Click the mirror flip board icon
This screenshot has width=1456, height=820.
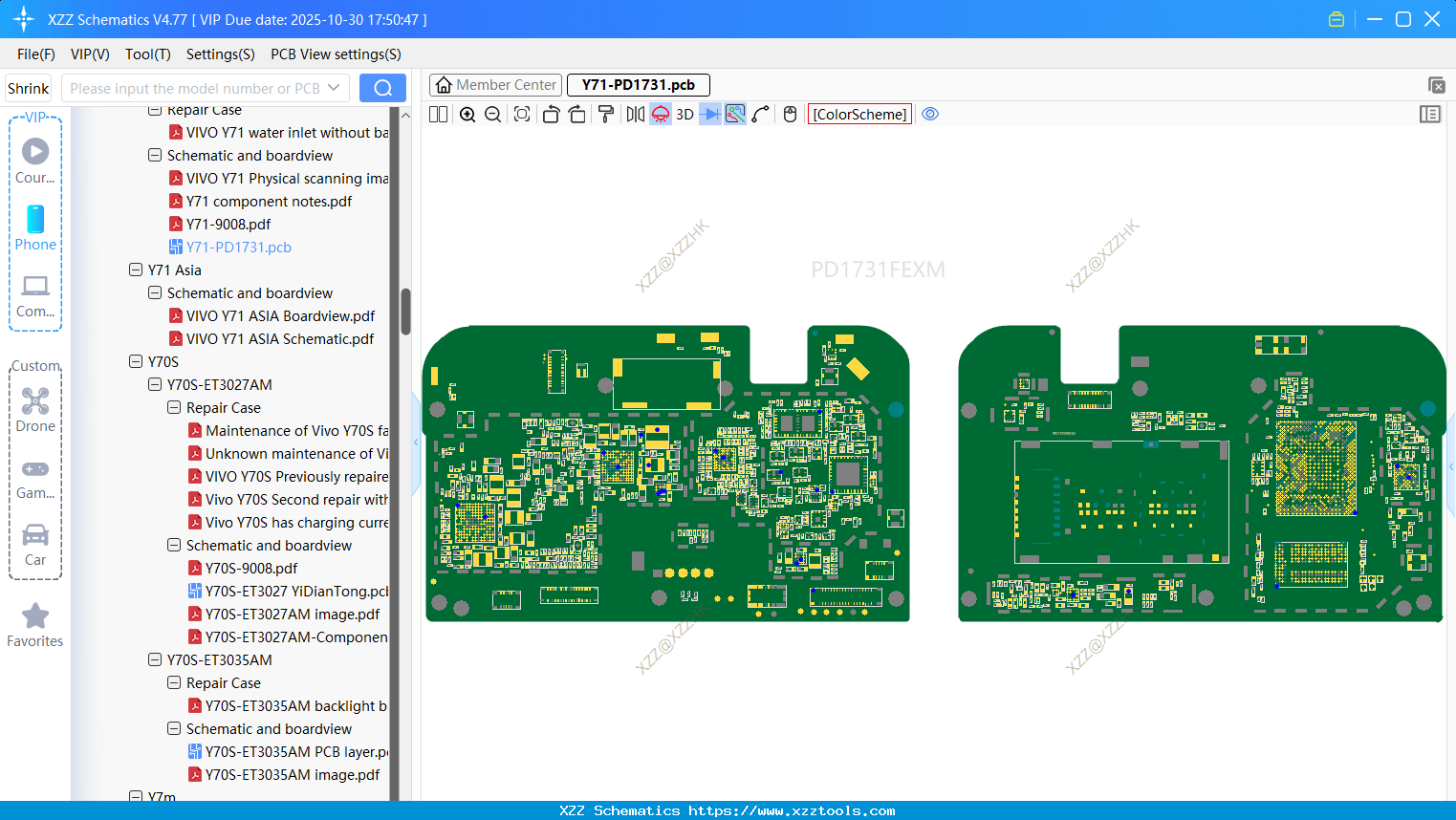click(x=635, y=115)
